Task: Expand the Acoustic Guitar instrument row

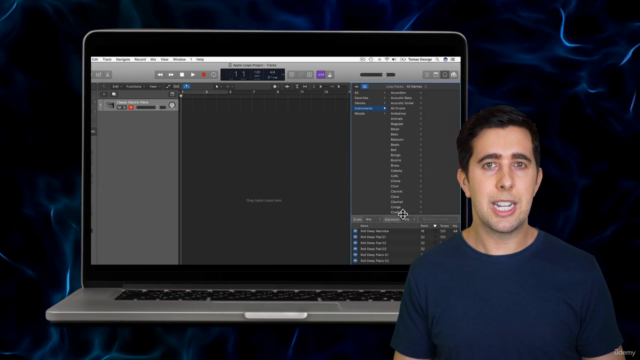Action: click(x=421, y=103)
